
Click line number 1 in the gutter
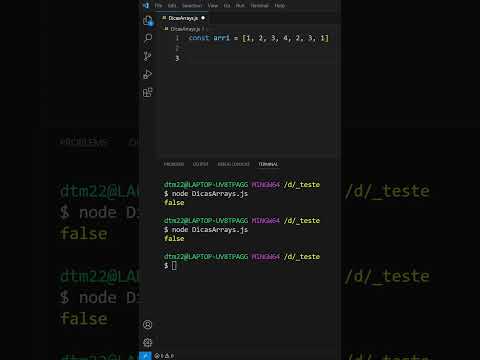click(177, 38)
